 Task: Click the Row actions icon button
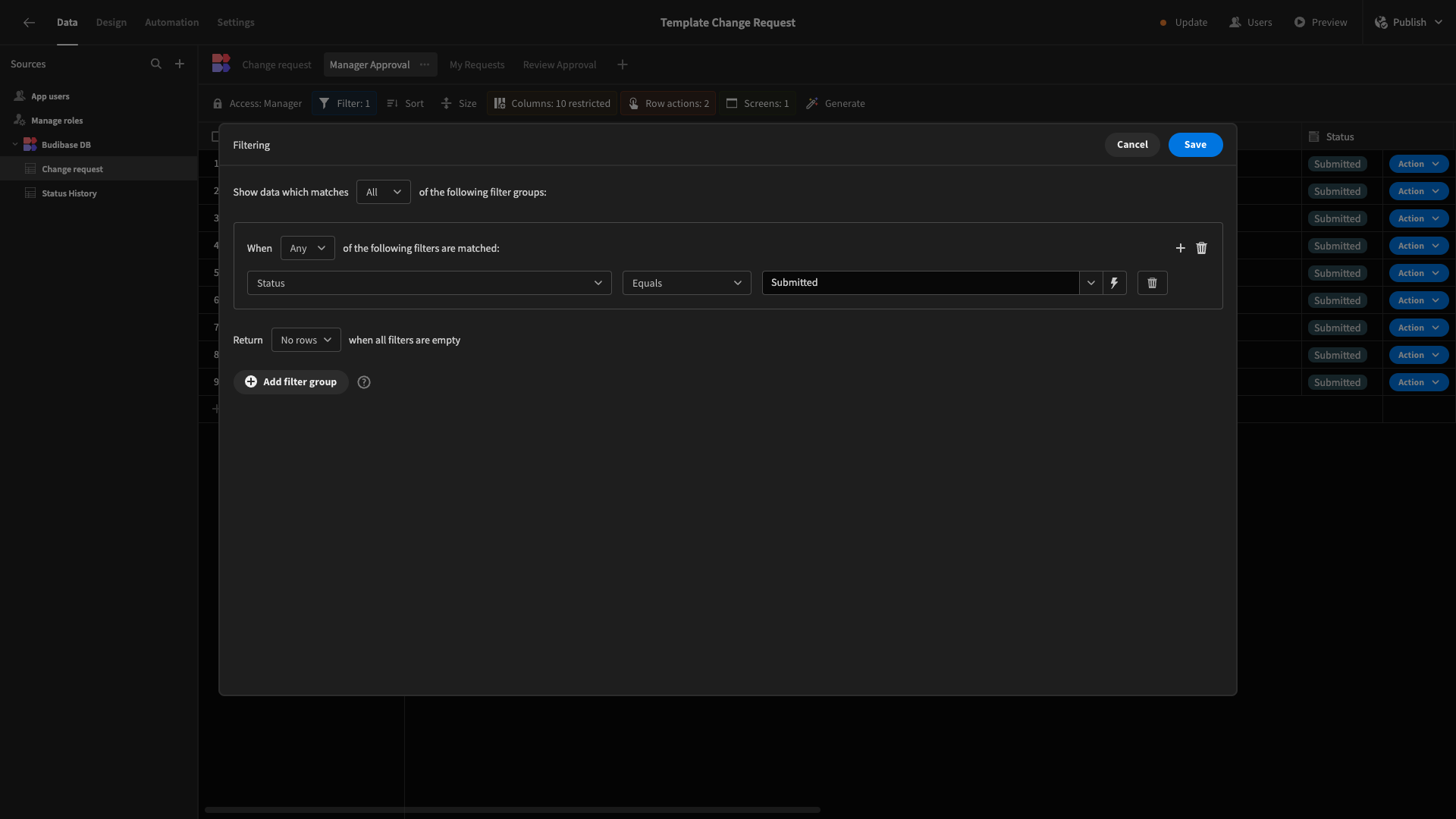633,103
